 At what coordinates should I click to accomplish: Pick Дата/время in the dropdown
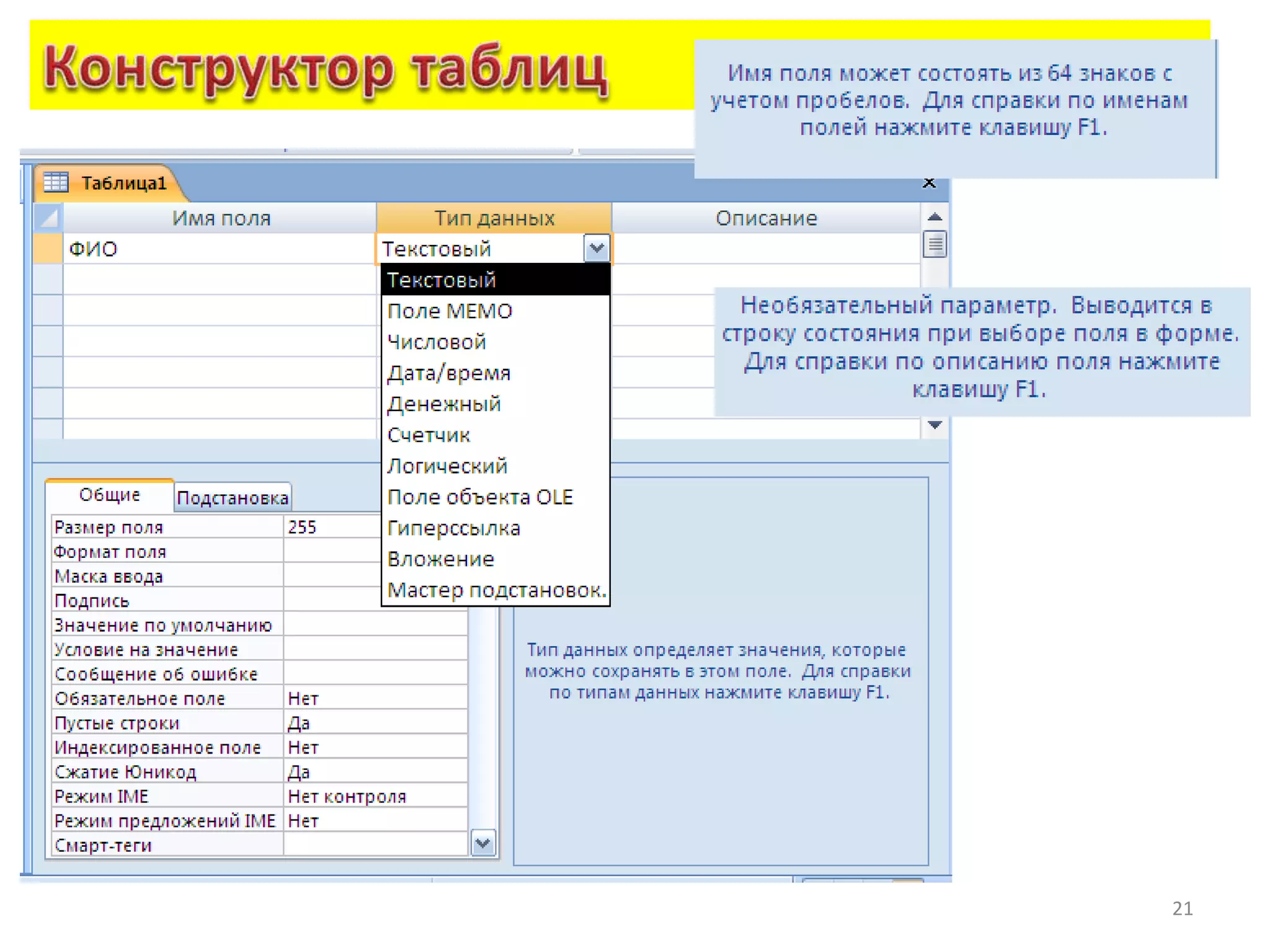point(448,372)
